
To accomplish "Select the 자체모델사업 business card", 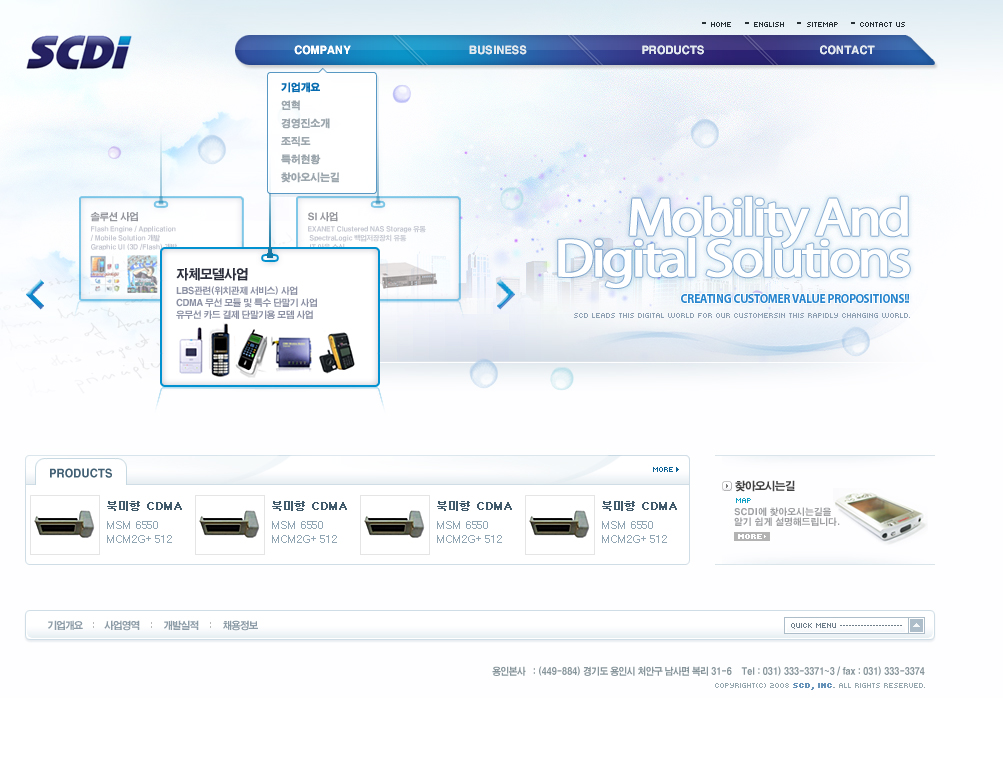I will tap(270, 317).
